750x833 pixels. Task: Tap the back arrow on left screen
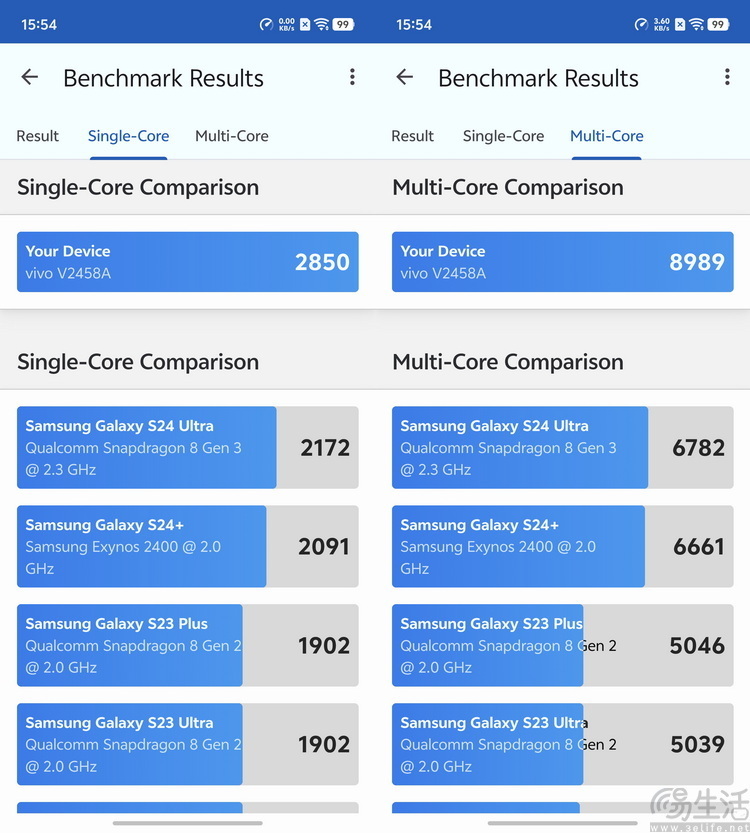[x=30, y=78]
